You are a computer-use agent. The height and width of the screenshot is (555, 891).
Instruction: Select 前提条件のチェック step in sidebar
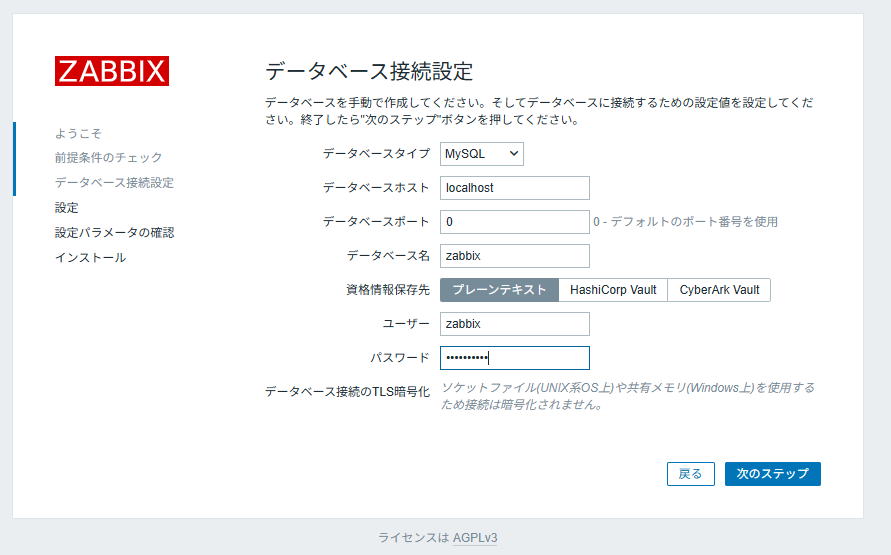point(109,157)
